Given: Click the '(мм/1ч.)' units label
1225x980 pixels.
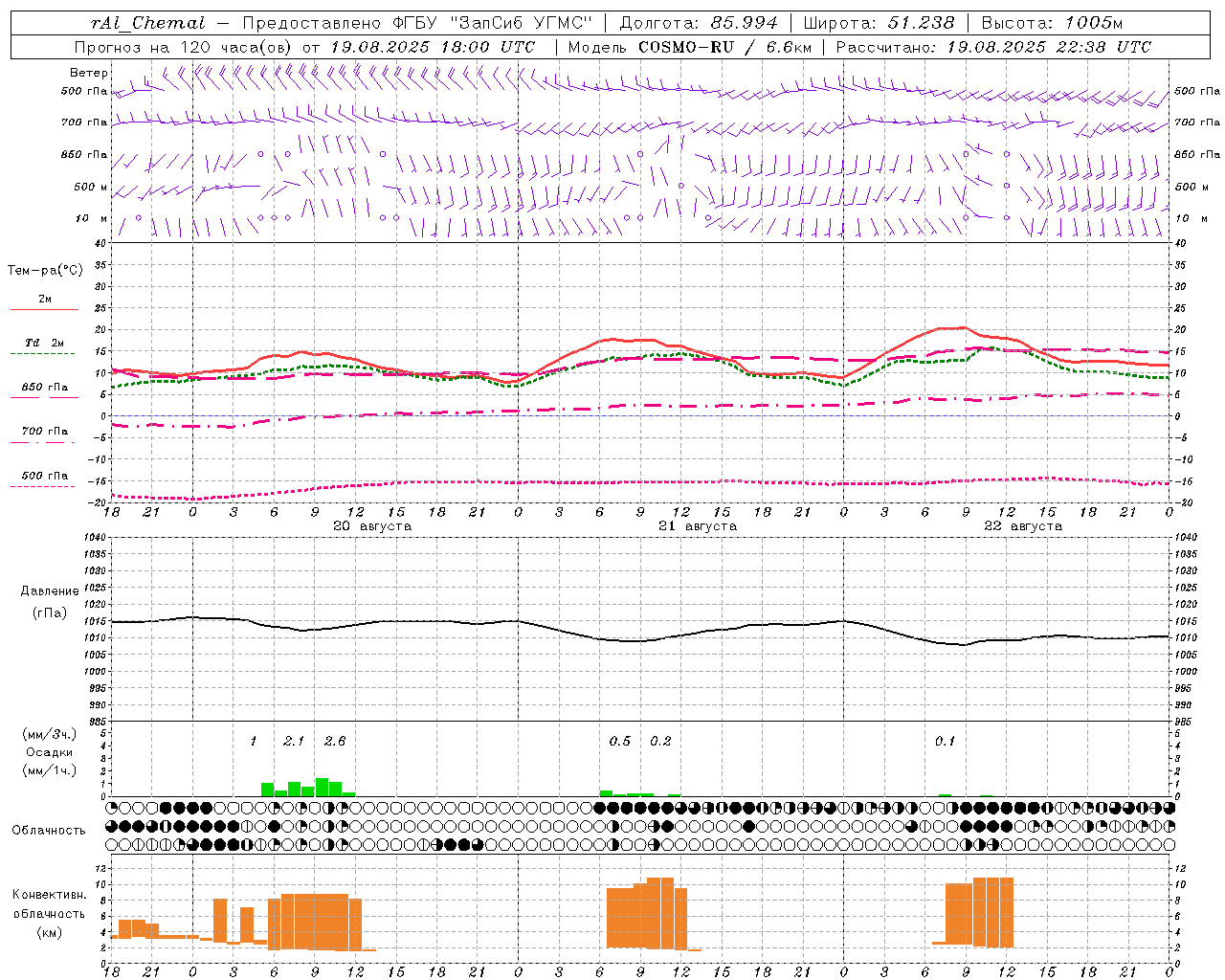Looking at the screenshot, I should tap(50, 770).
